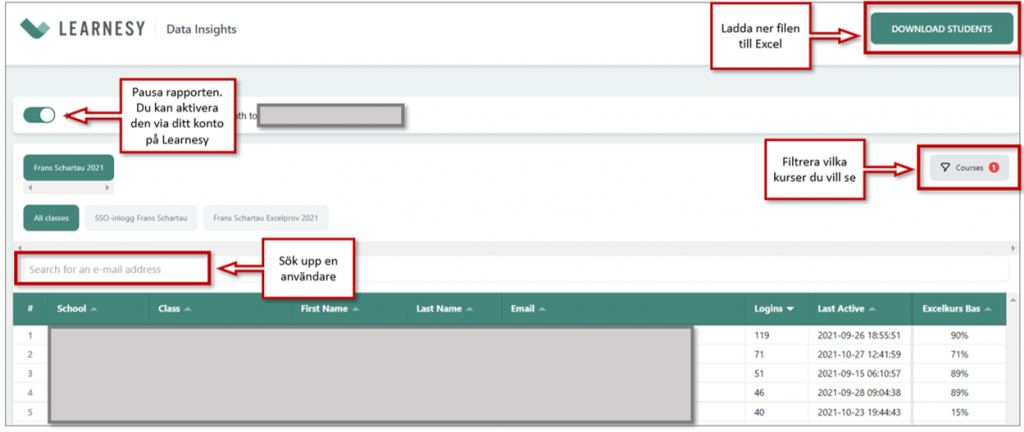Viewport: 1024px width, 432px height.
Task: Select SSO-inlogg Frans Schartau class
Action: [x=141, y=218]
